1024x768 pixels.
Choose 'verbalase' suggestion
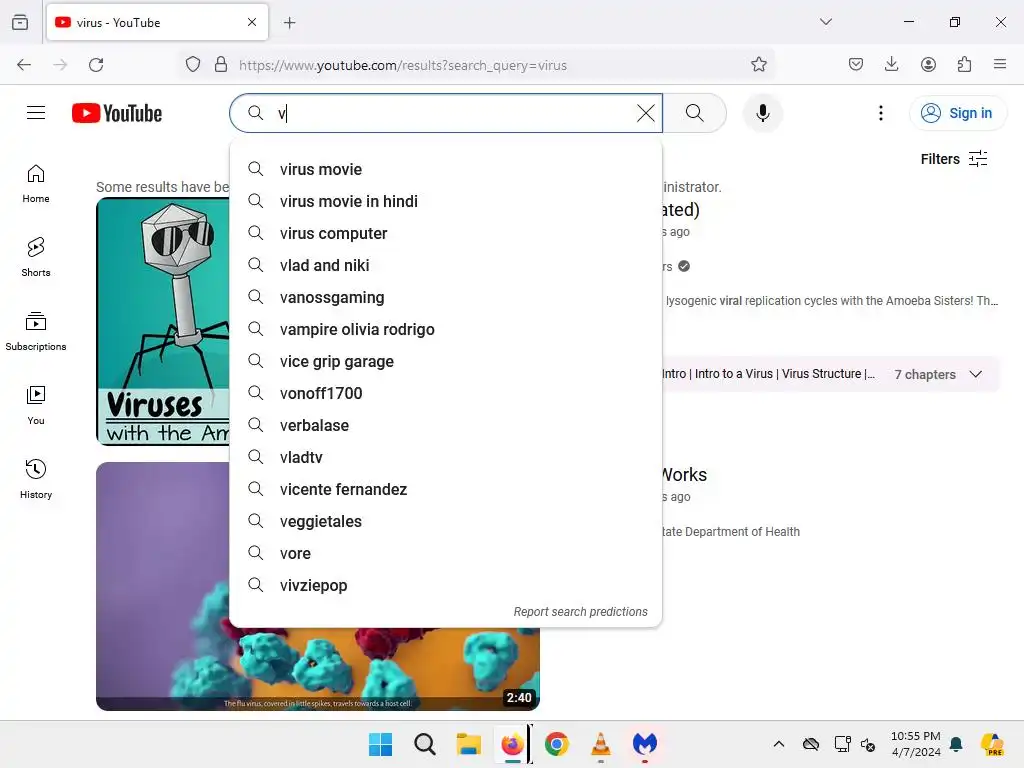445,425
